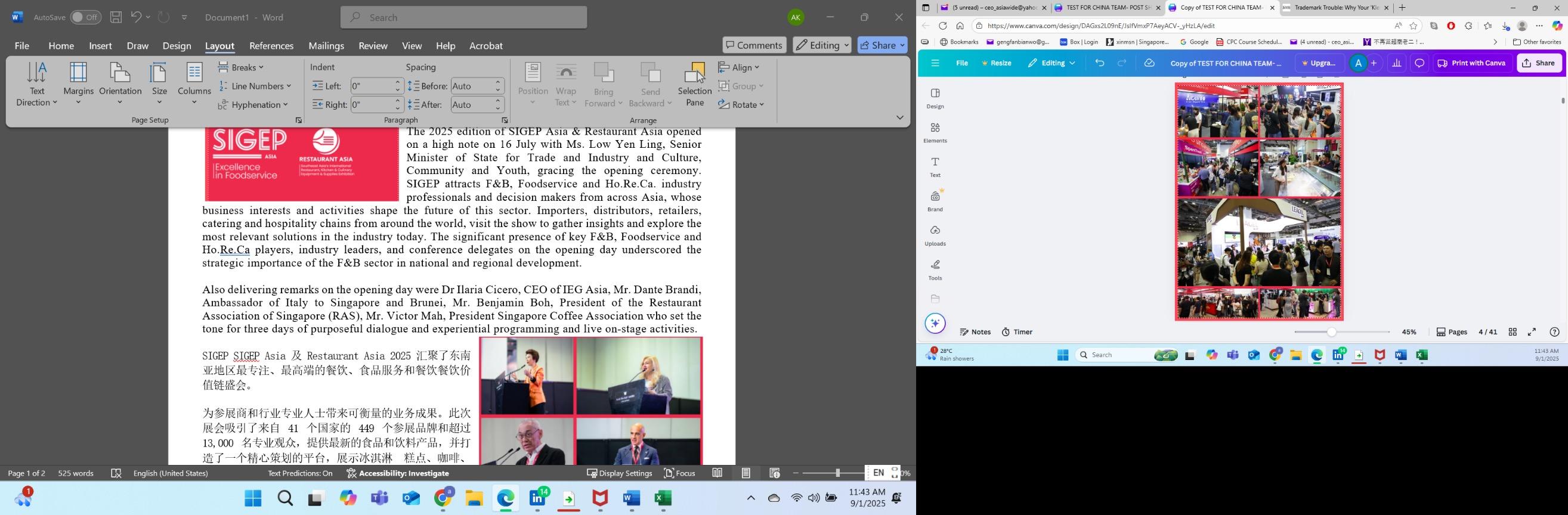
Task: Open Word's Editing mode dropdown
Action: point(822,45)
